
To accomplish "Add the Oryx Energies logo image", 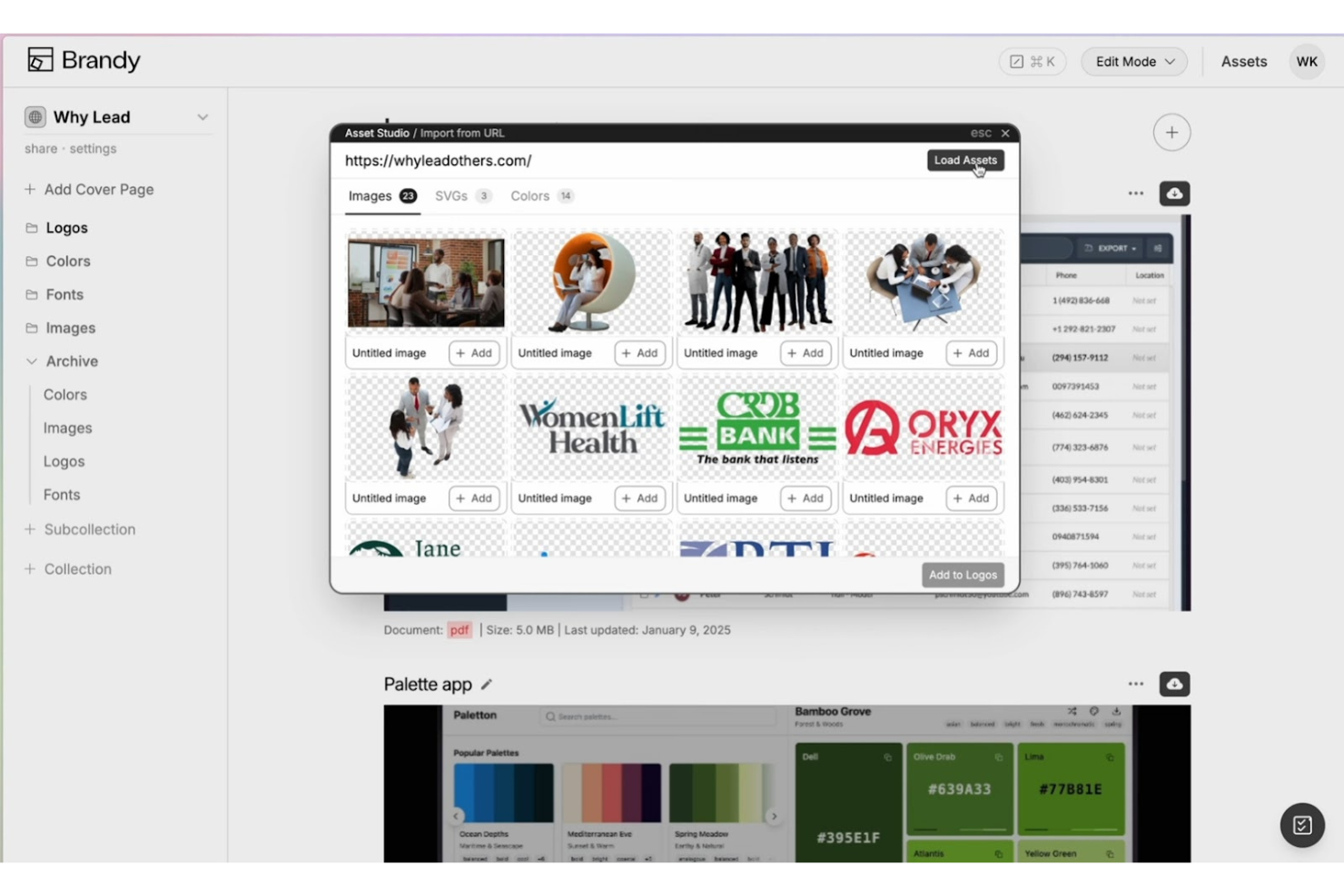I will coord(972,498).
